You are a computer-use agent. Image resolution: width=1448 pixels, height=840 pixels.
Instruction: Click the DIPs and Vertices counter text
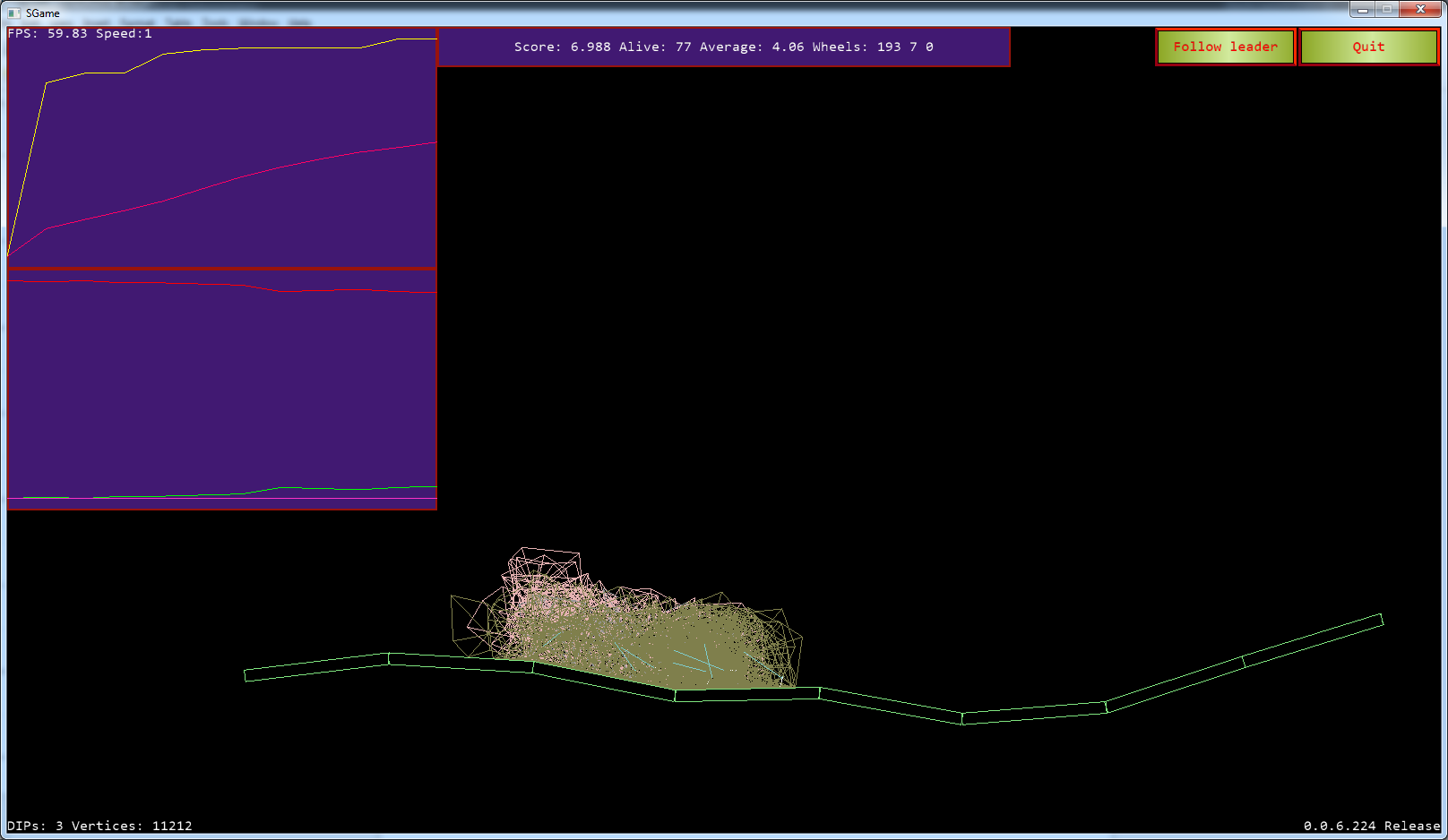point(99,826)
